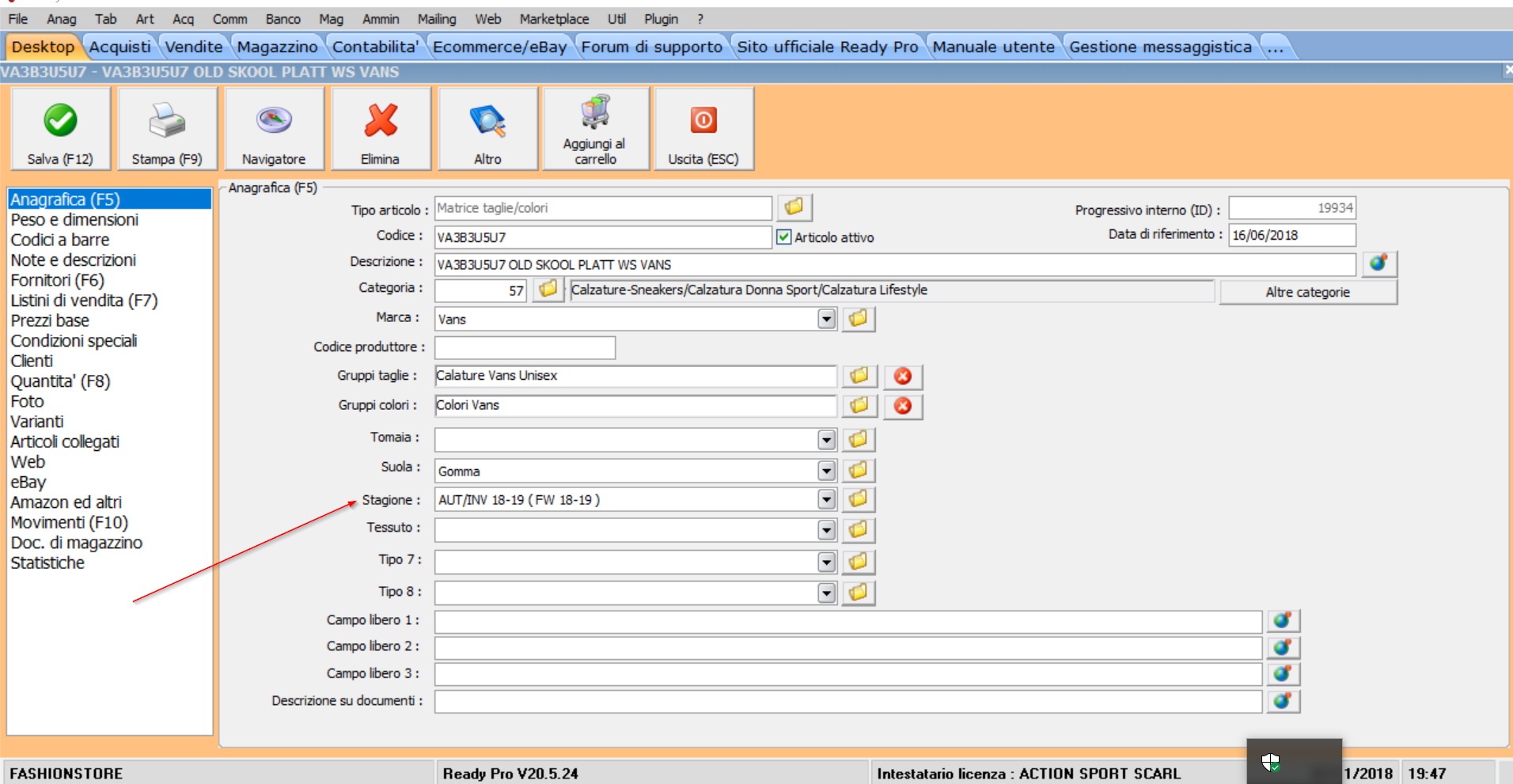Image resolution: width=1513 pixels, height=784 pixels.
Task: Click the overflow tab "..."
Action: coord(1276,47)
